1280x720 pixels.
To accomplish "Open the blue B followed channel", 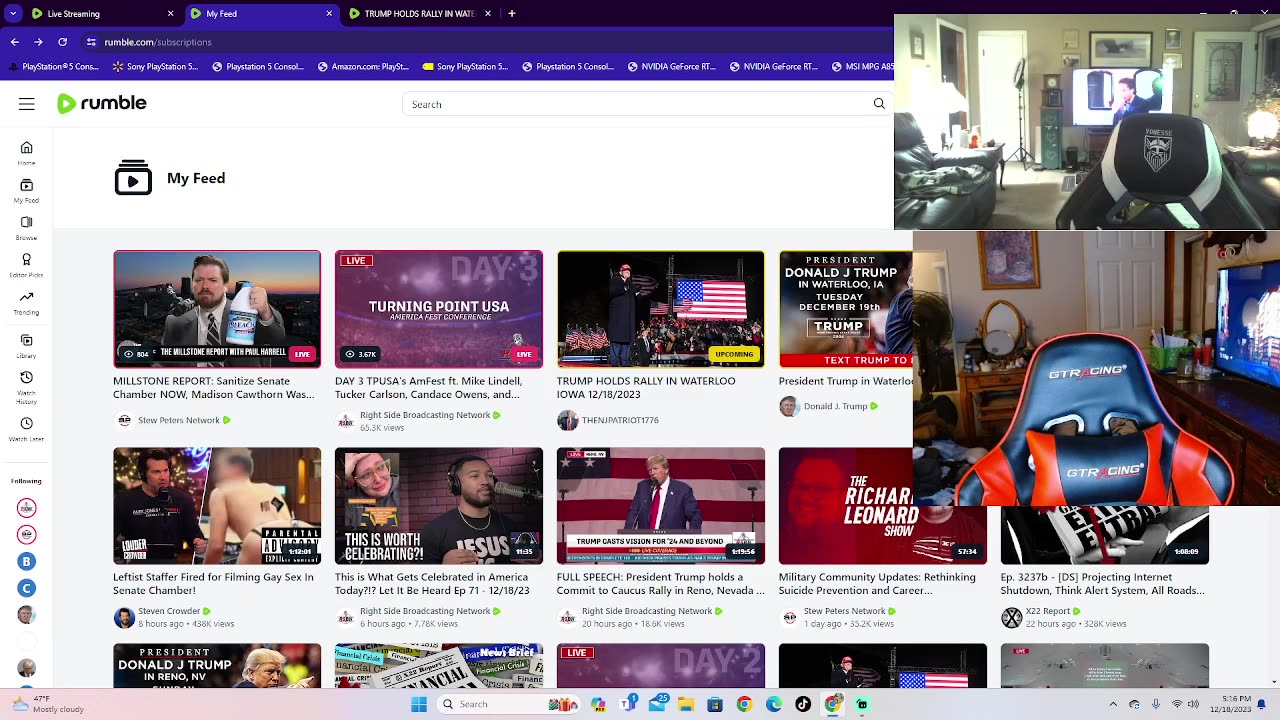I will point(27,561).
